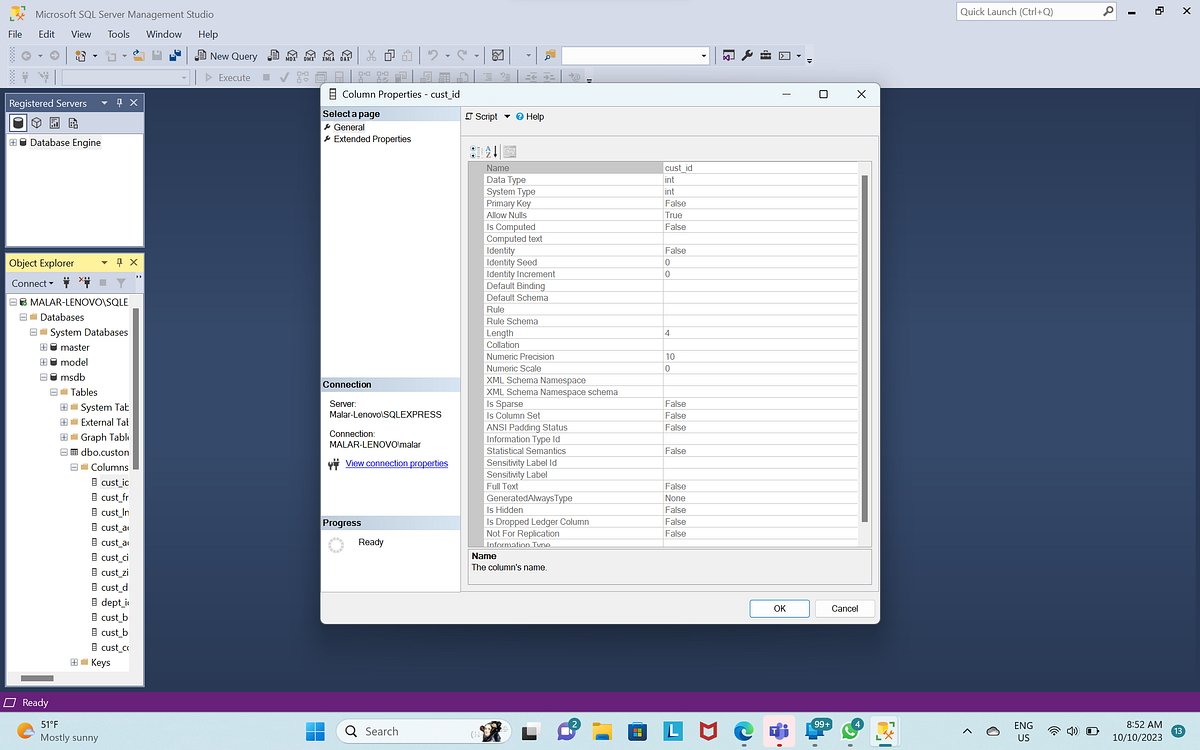The width and height of the screenshot is (1200, 750).
Task: Open the Script icon in the dialog header
Action: point(469,116)
